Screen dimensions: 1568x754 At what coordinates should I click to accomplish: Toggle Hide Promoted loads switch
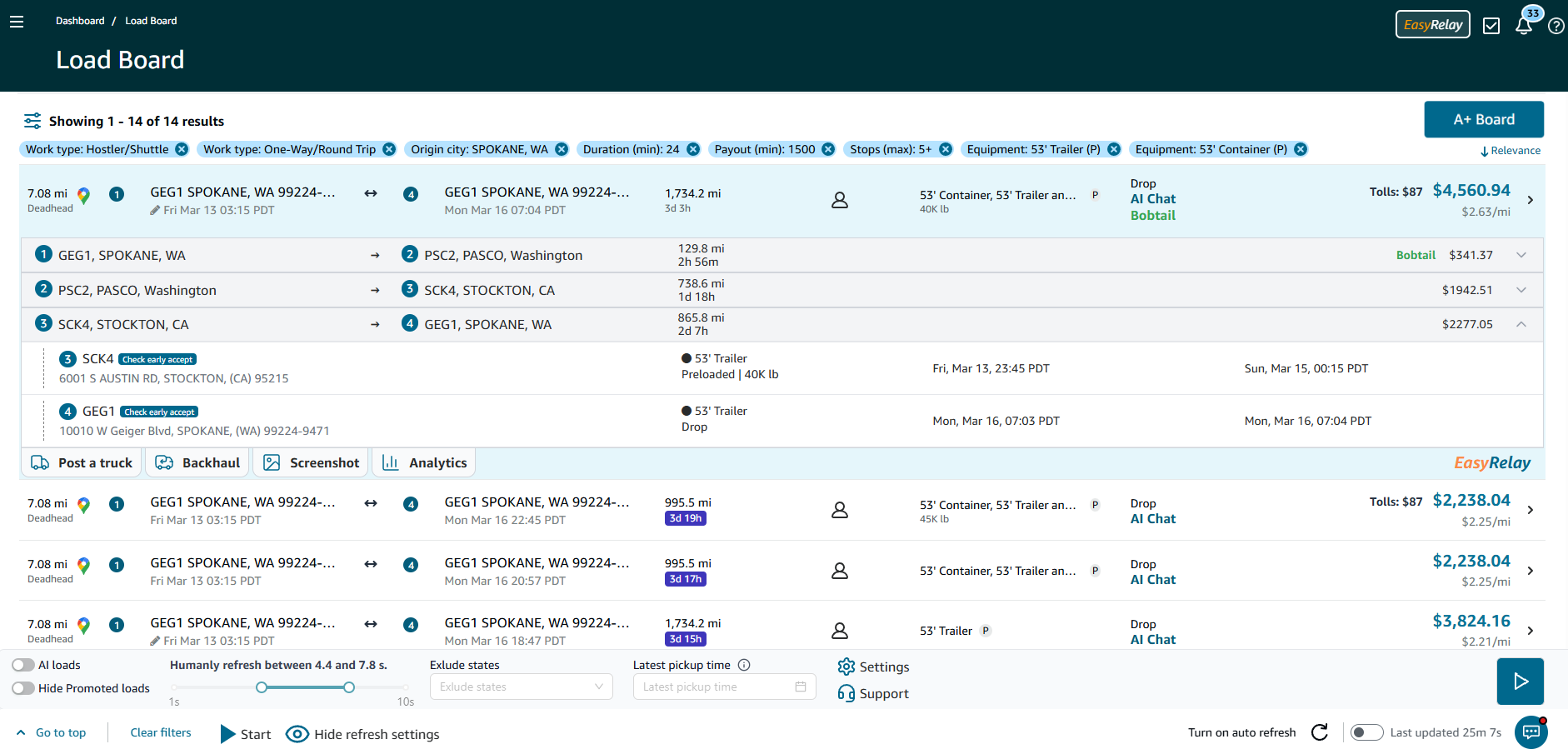pyautogui.click(x=23, y=688)
